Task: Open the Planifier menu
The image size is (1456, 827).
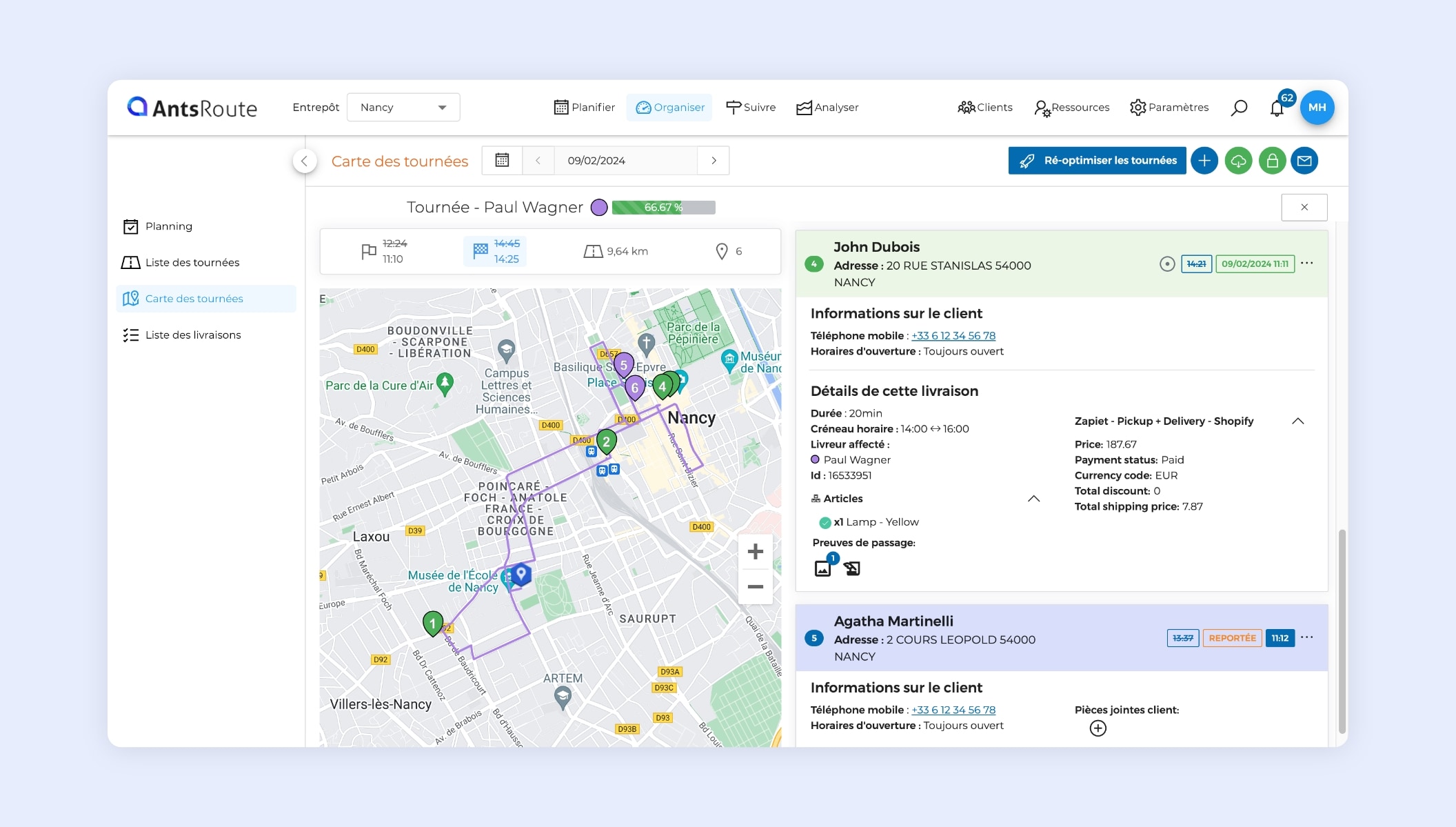Action: point(584,108)
